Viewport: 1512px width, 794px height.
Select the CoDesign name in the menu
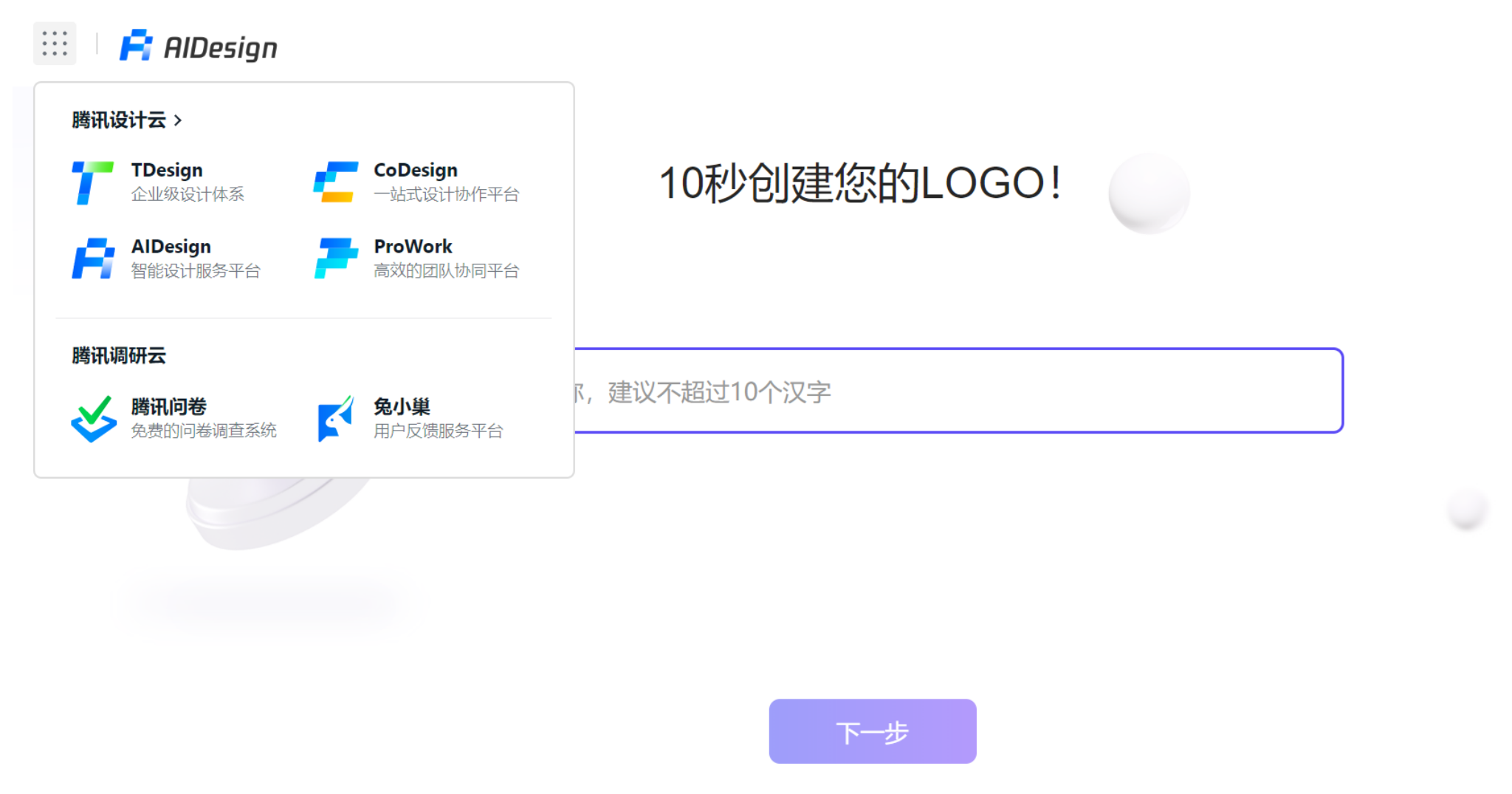coord(415,170)
